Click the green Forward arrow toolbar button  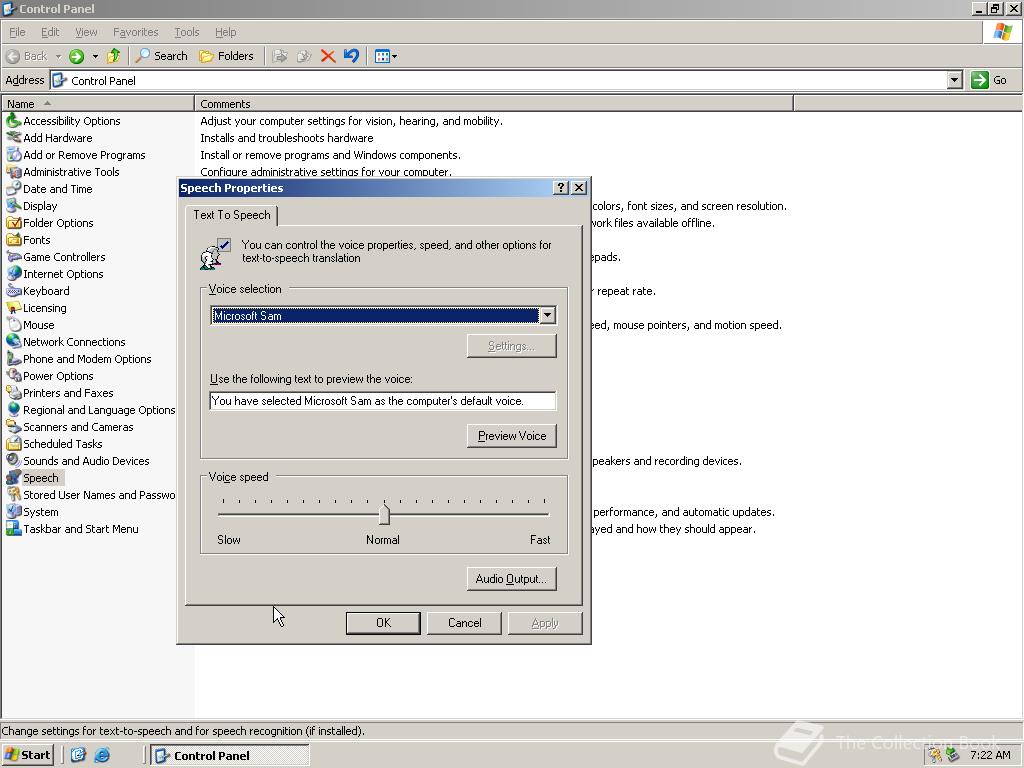(76, 56)
